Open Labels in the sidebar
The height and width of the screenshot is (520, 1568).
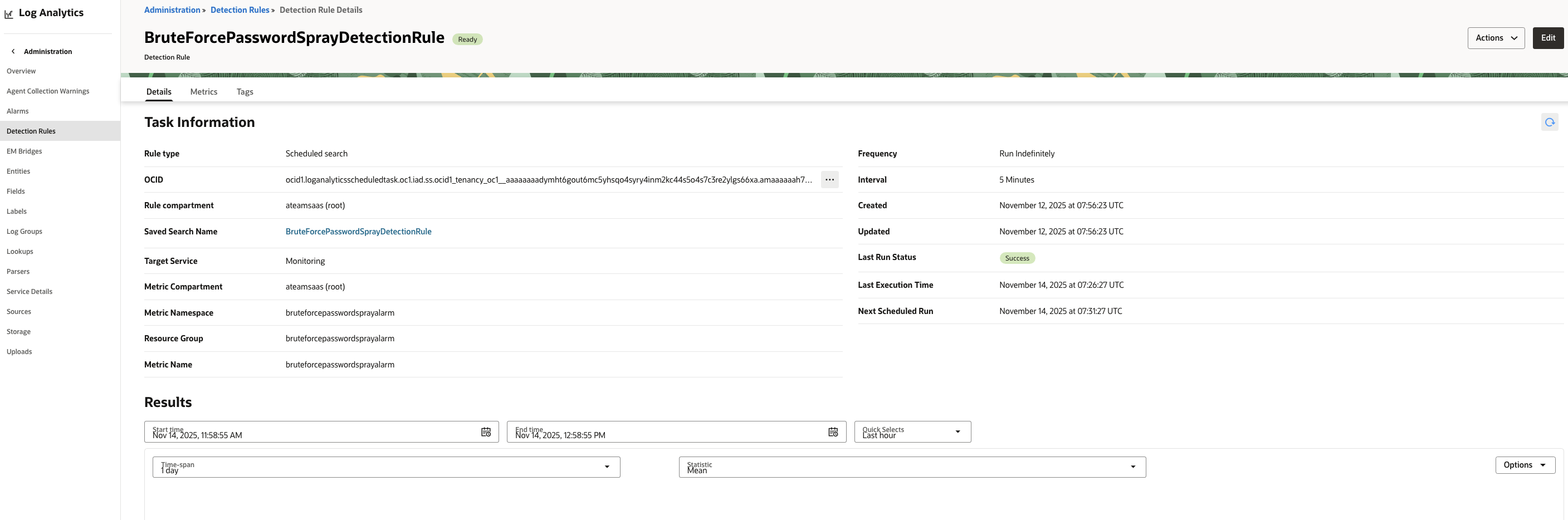point(17,212)
